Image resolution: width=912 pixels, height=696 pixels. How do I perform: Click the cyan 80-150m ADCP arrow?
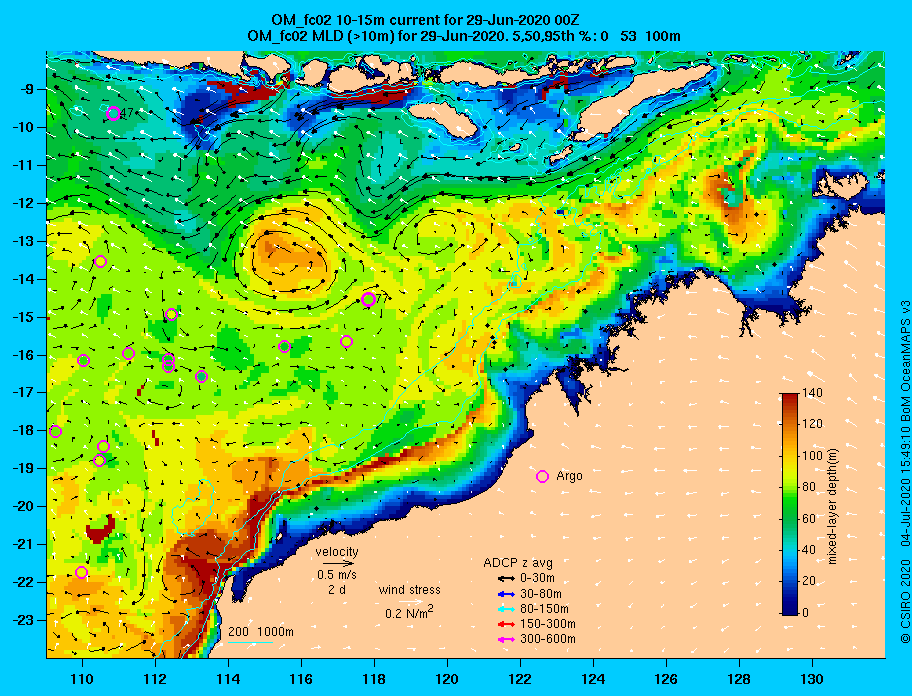tap(506, 609)
